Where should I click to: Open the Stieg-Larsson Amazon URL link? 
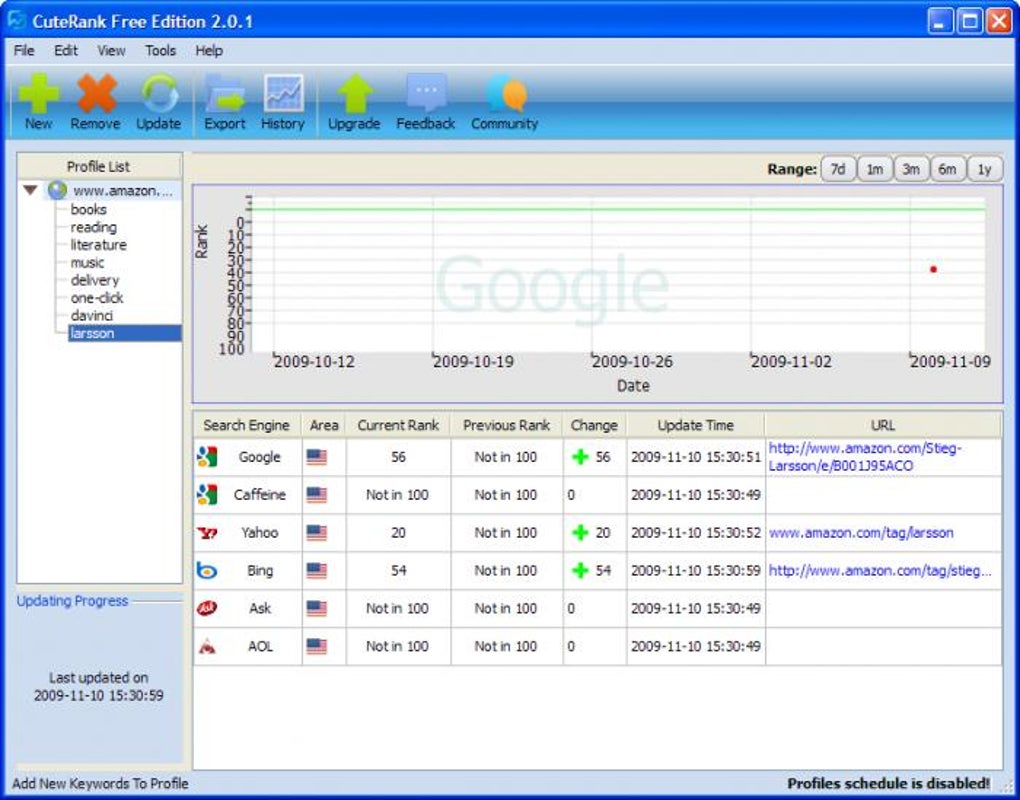865,457
